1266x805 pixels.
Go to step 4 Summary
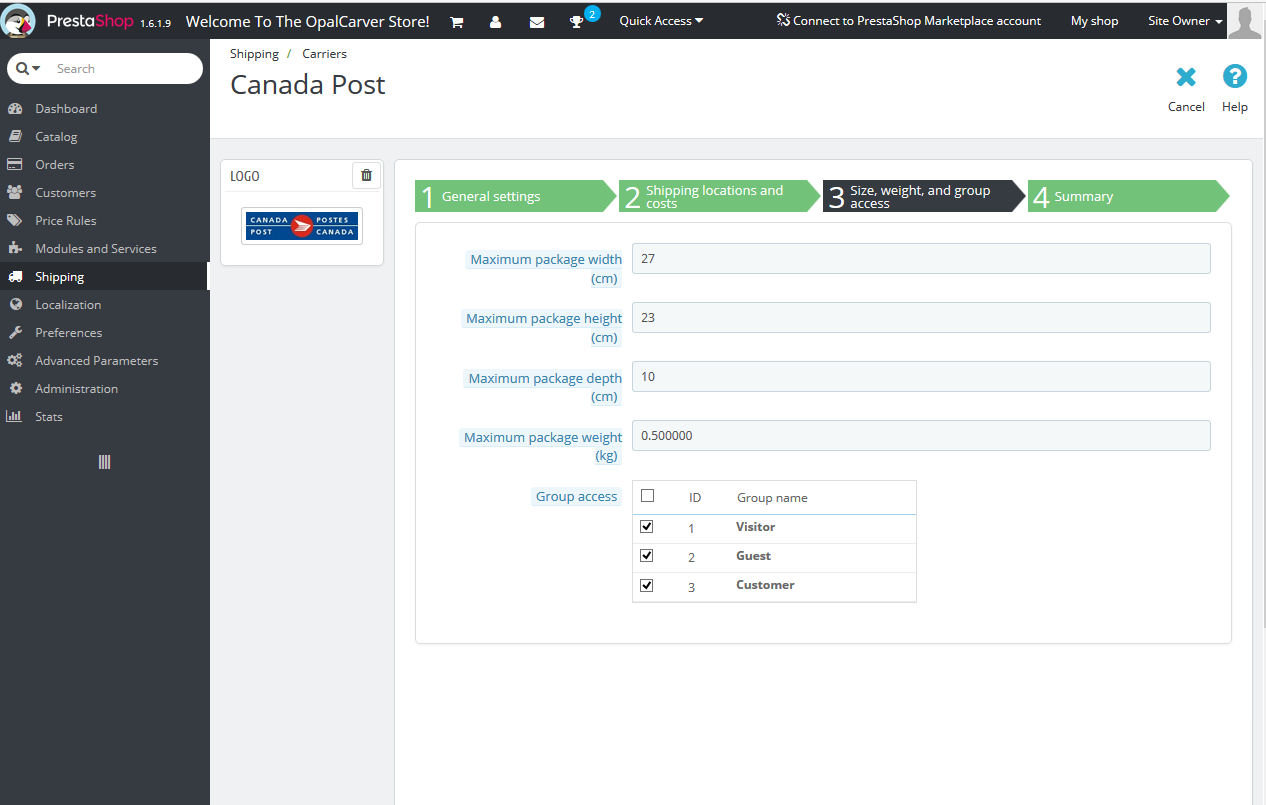[1128, 196]
